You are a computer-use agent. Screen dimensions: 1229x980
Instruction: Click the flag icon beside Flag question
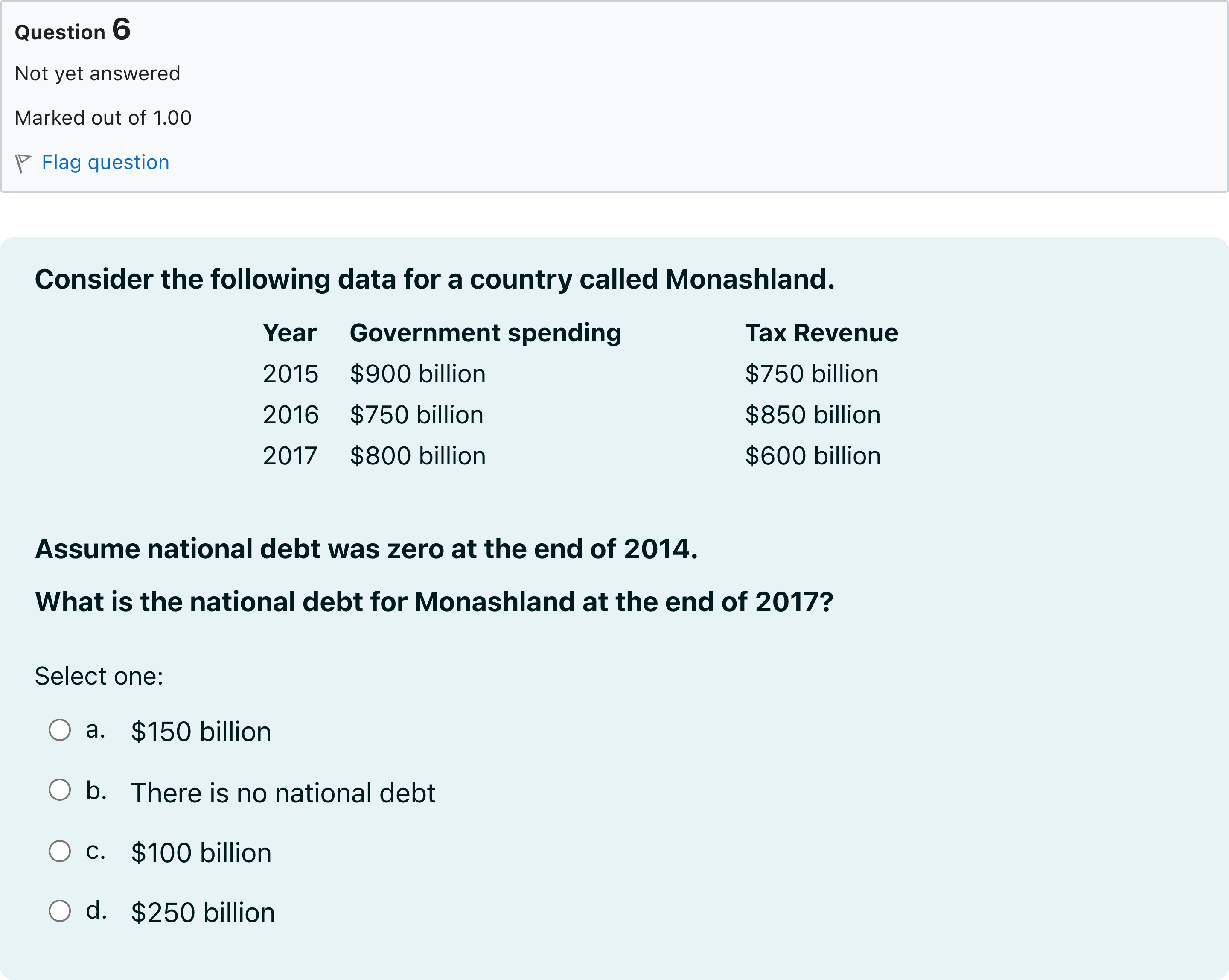pos(23,163)
